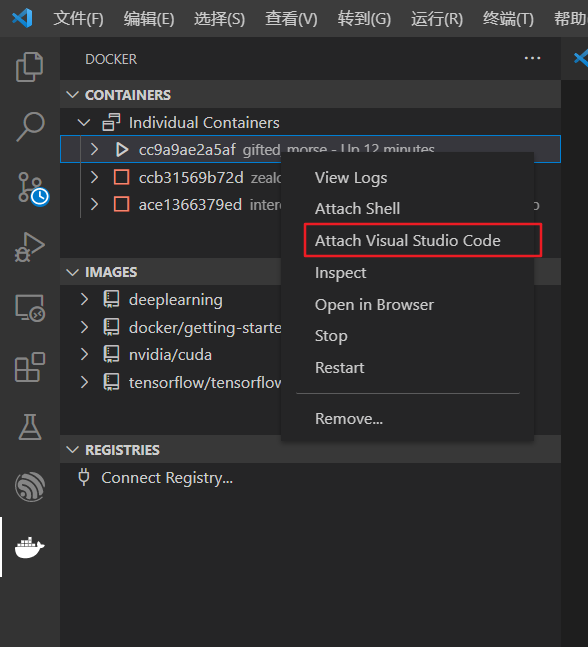Expand docker/getting-started image chevron

point(85,327)
